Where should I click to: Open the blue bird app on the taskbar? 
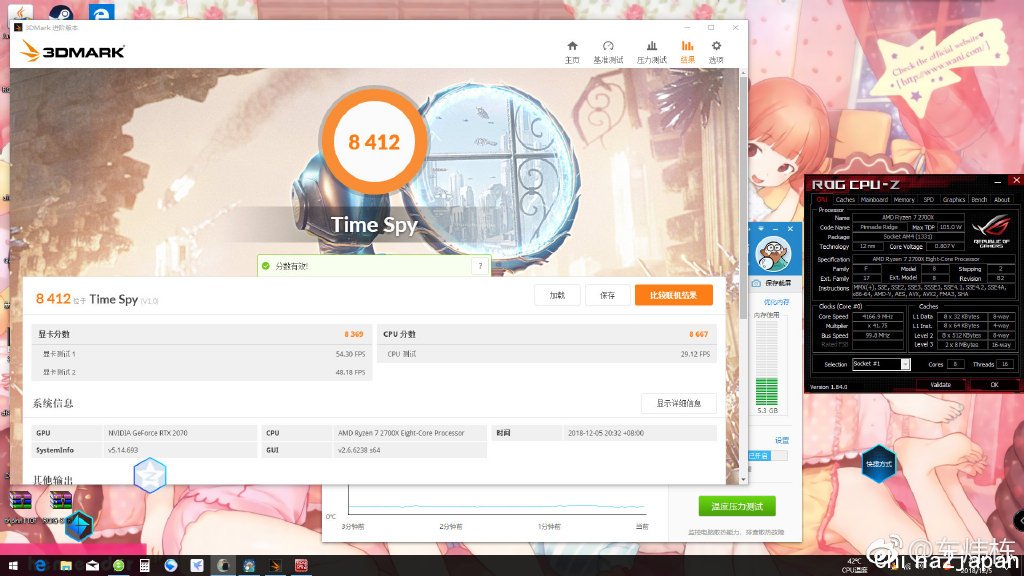tap(197, 566)
